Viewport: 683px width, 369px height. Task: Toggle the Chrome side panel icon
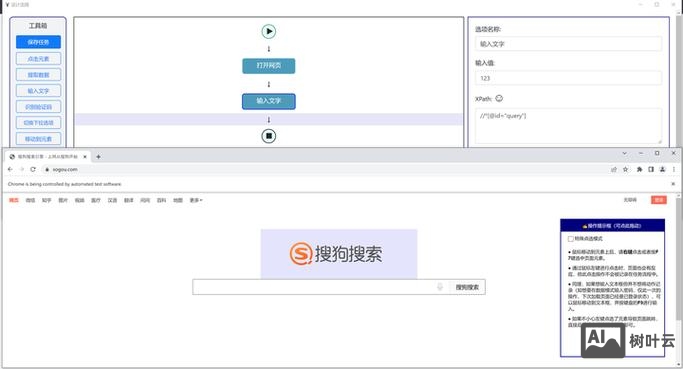click(x=651, y=169)
